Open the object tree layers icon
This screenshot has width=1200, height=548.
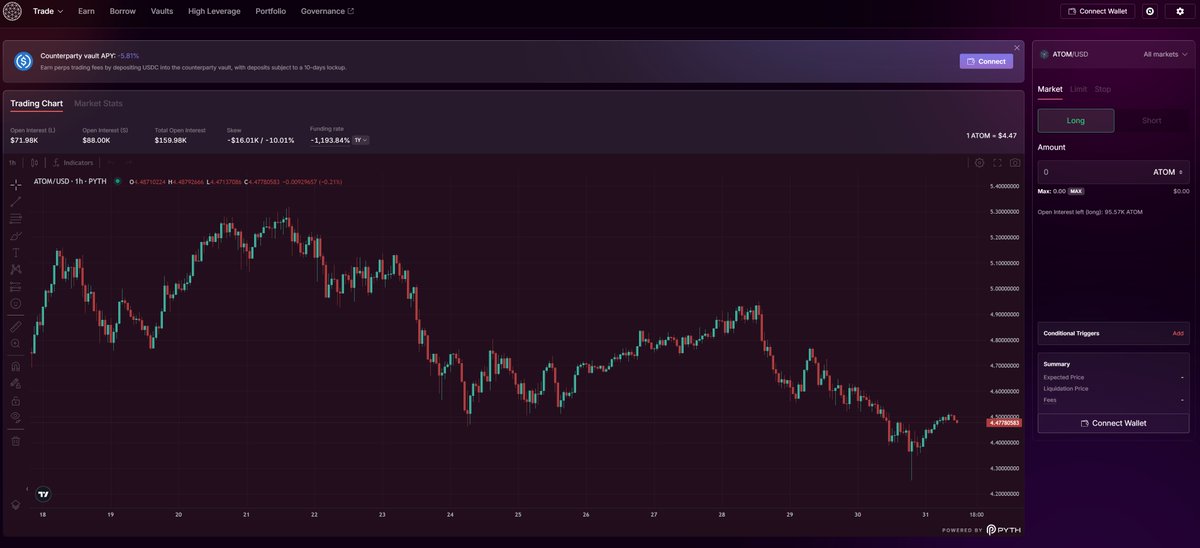coord(16,504)
